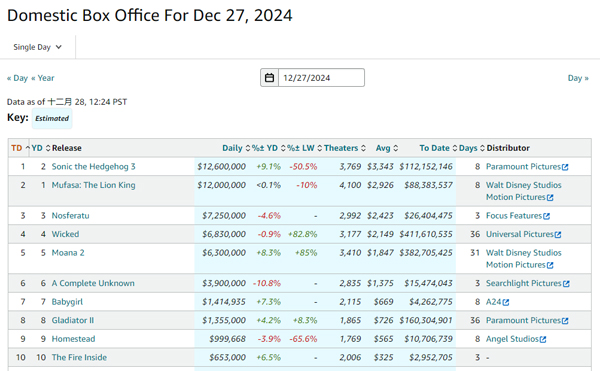Image resolution: width=600 pixels, height=371 pixels.
Task: Jump to previous « Year link
Action: click(x=43, y=78)
